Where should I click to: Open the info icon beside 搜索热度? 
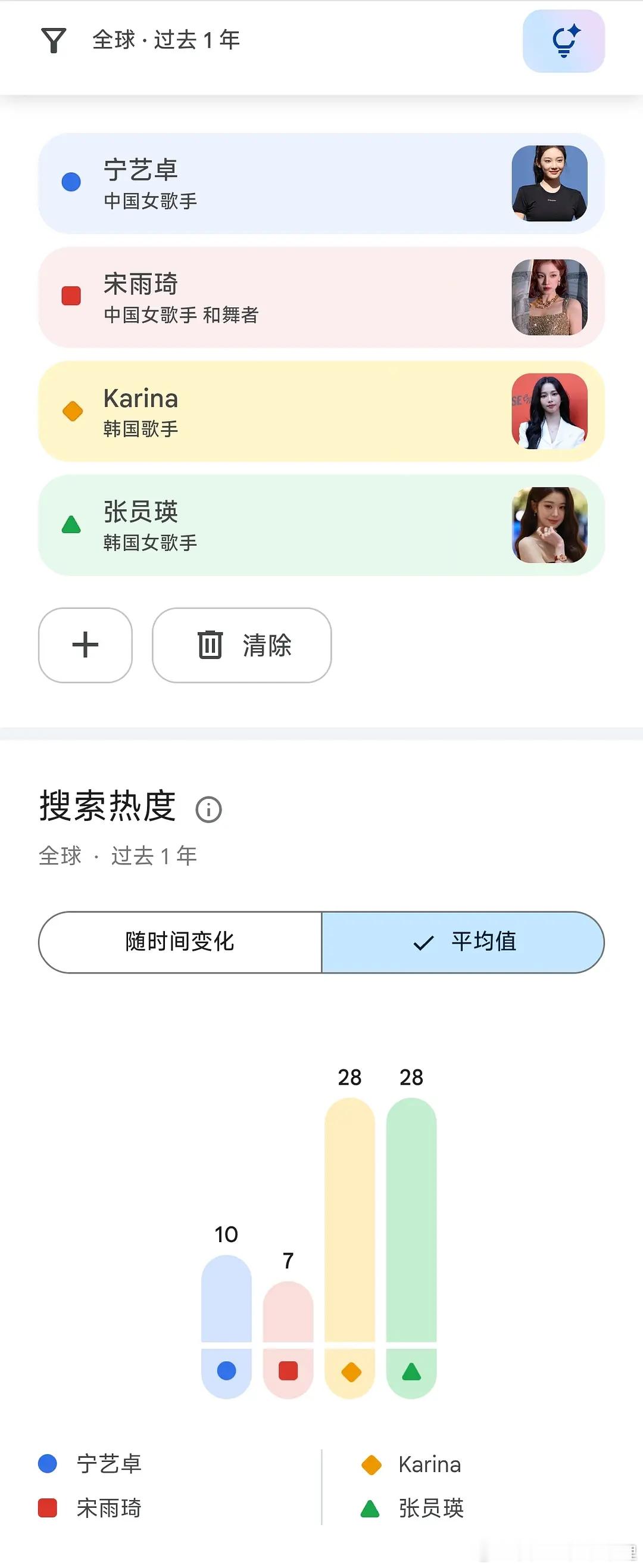(208, 810)
